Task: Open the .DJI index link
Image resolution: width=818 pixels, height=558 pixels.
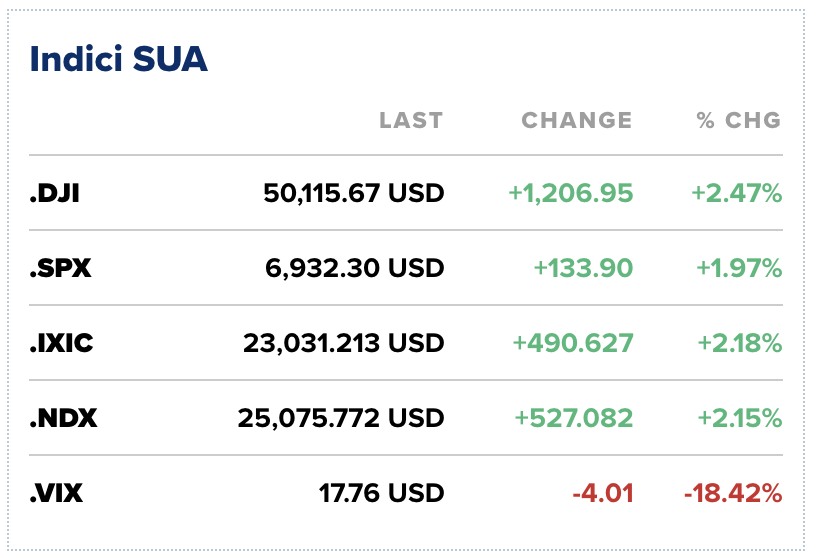Action: point(55,193)
